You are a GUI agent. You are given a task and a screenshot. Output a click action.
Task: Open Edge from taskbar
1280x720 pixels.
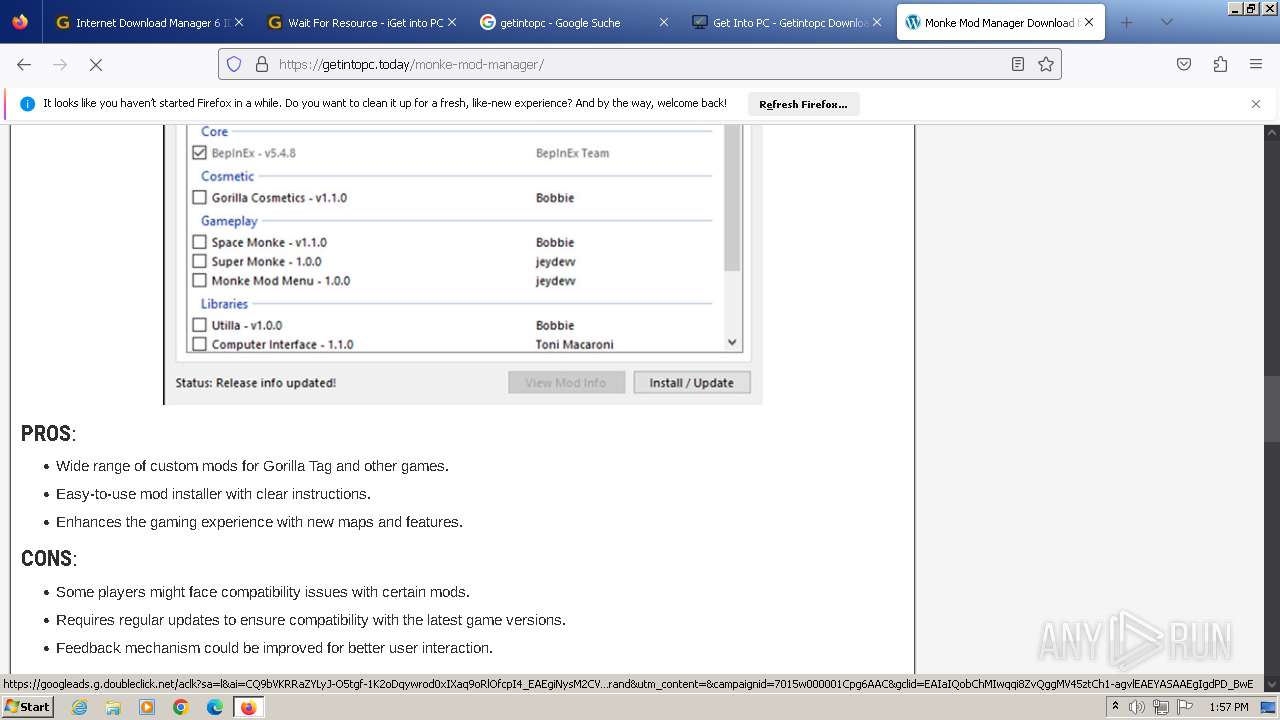click(x=215, y=707)
